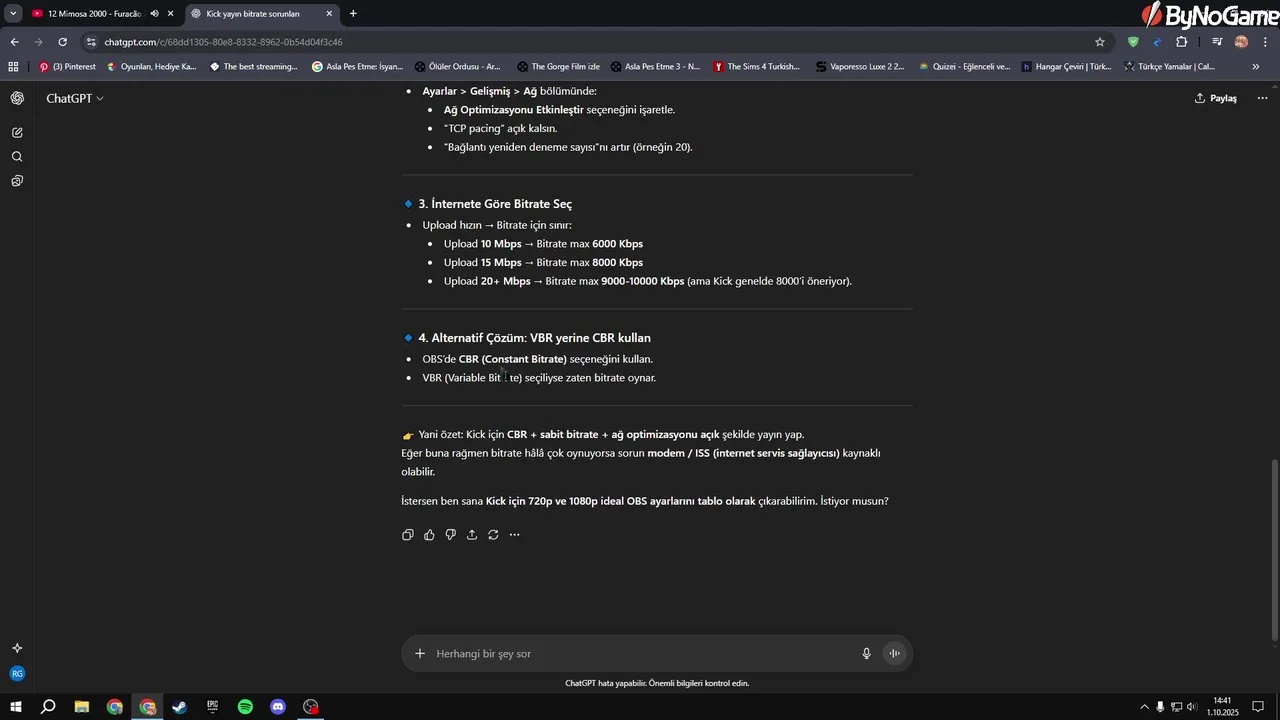Open the Ölüler Ordusu bookmark

[458, 66]
